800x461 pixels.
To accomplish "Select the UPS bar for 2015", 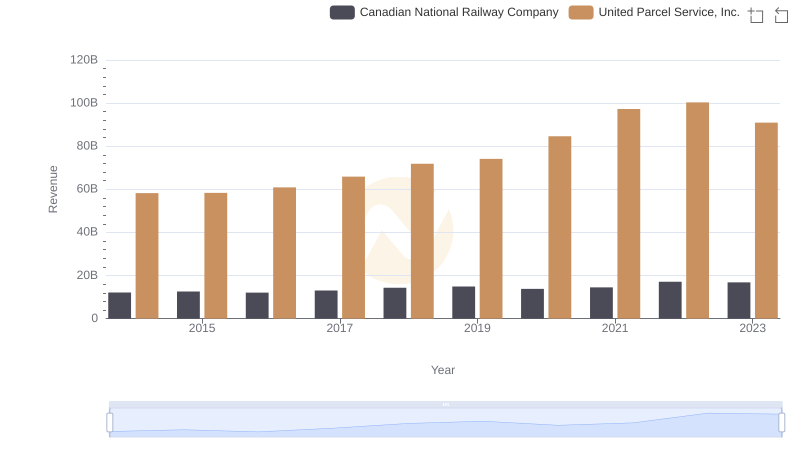I will (x=216, y=256).
